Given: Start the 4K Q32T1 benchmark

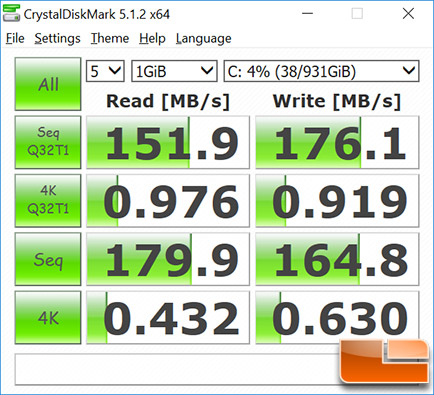Looking at the screenshot, I should click(x=48, y=201).
